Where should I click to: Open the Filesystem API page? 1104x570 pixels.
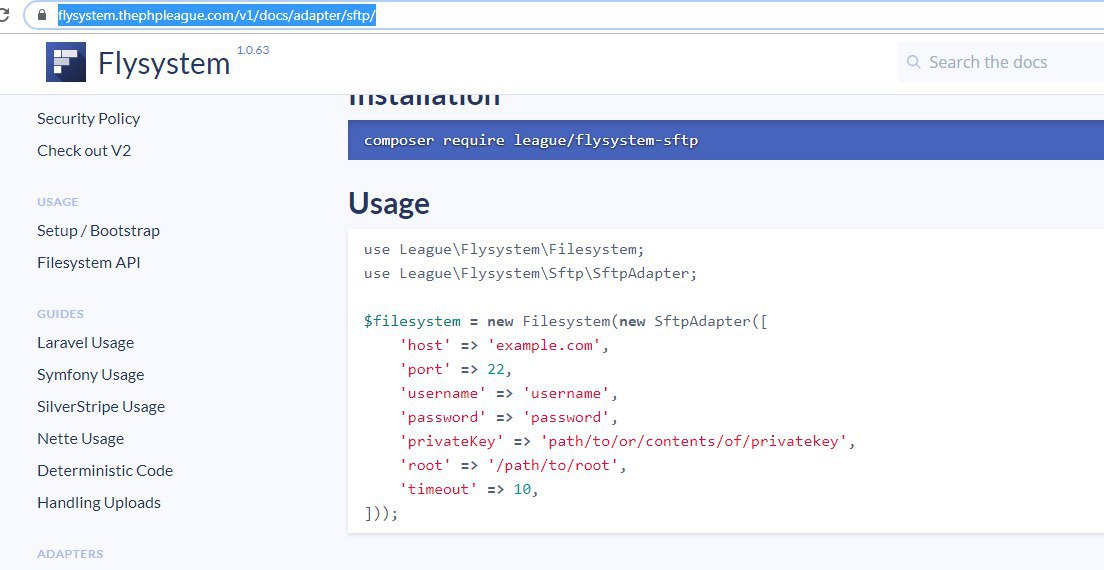(89, 262)
